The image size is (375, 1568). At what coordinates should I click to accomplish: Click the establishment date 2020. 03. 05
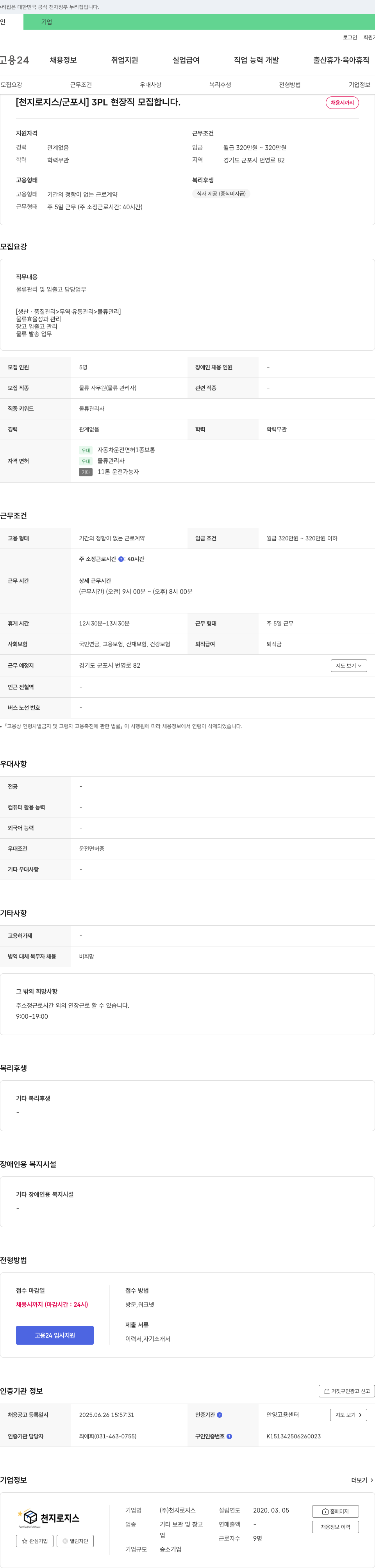coord(271,1510)
